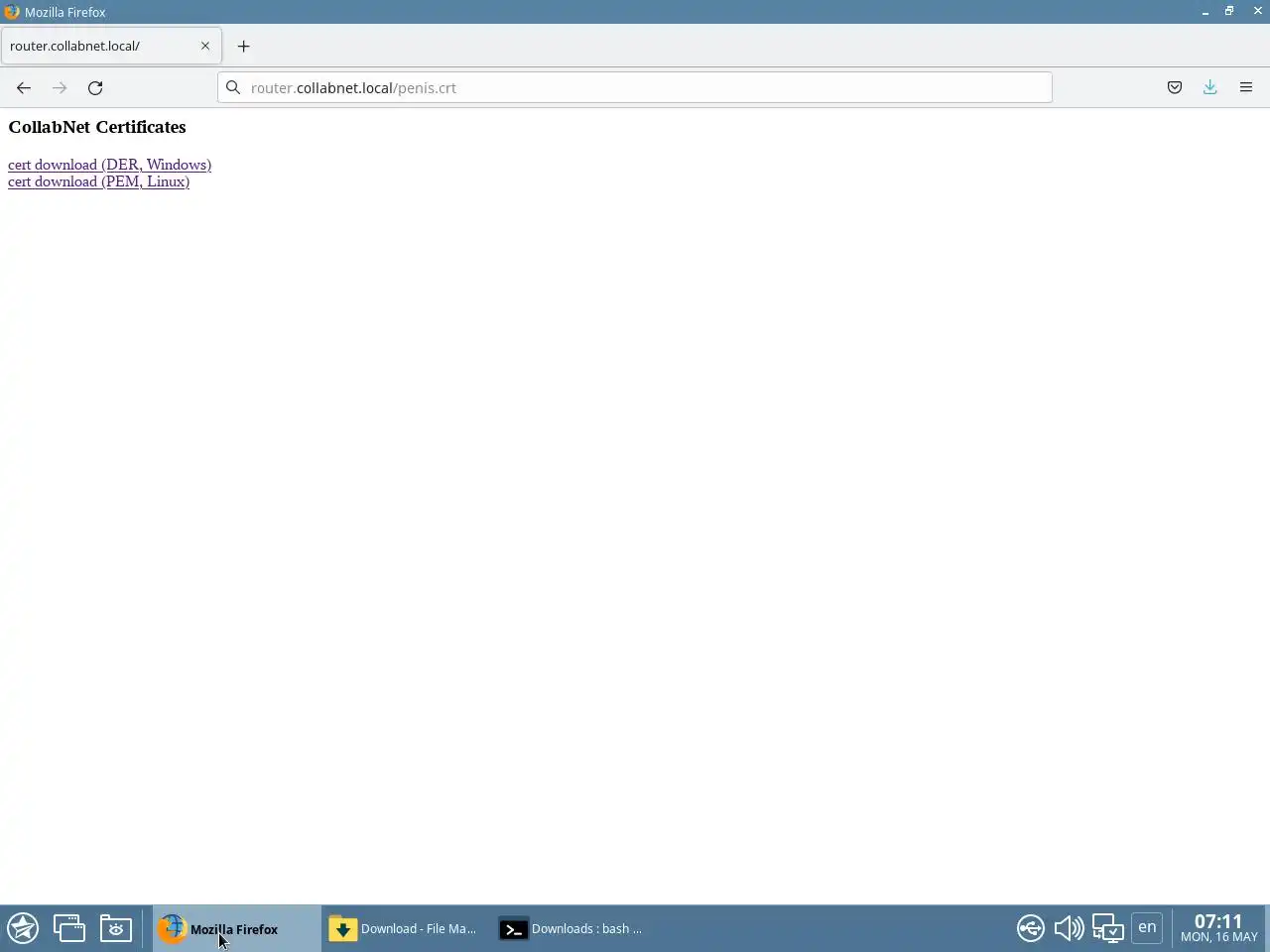The width and height of the screenshot is (1270, 952).
Task: Download the PEM Linux certificate
Action: coord(98,181)
